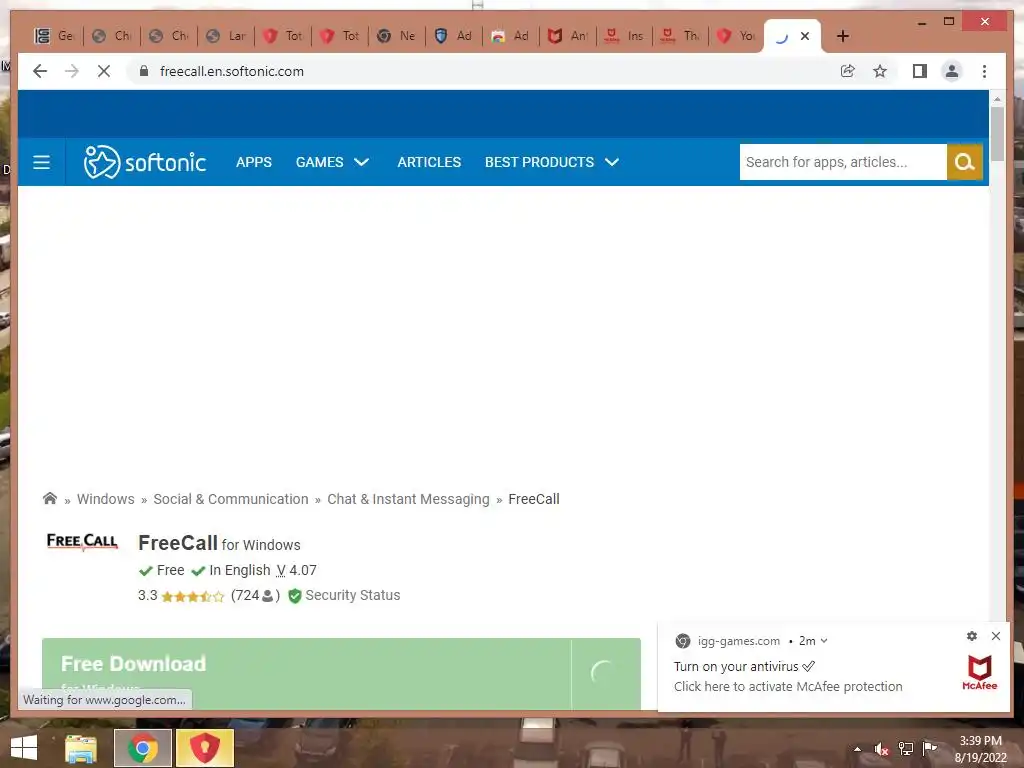
Task: Click the download button's right-side spinner section
Action: pyautogui.click(x=606, y=673)
